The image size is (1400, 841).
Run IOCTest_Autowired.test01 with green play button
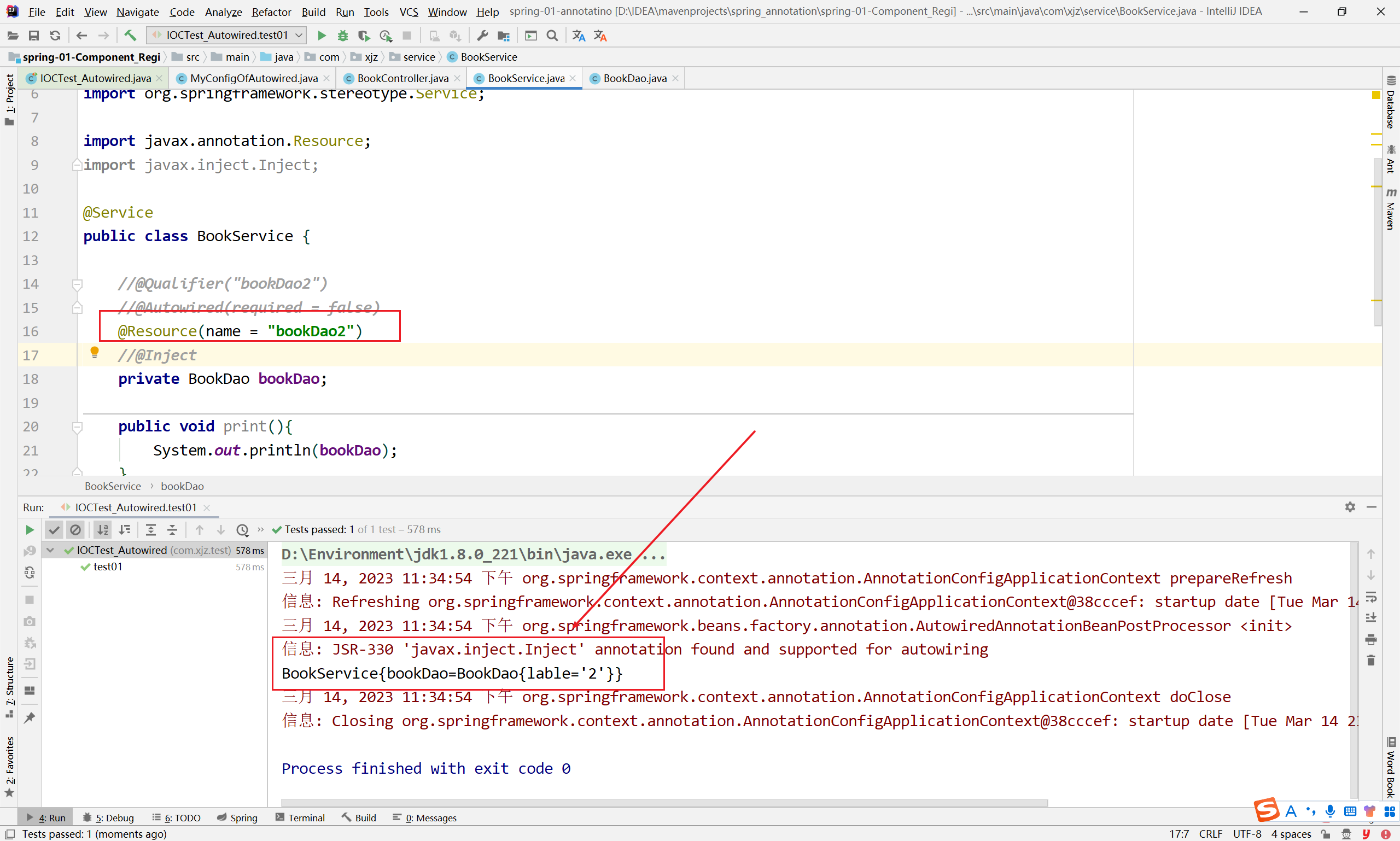click(322, 36)
